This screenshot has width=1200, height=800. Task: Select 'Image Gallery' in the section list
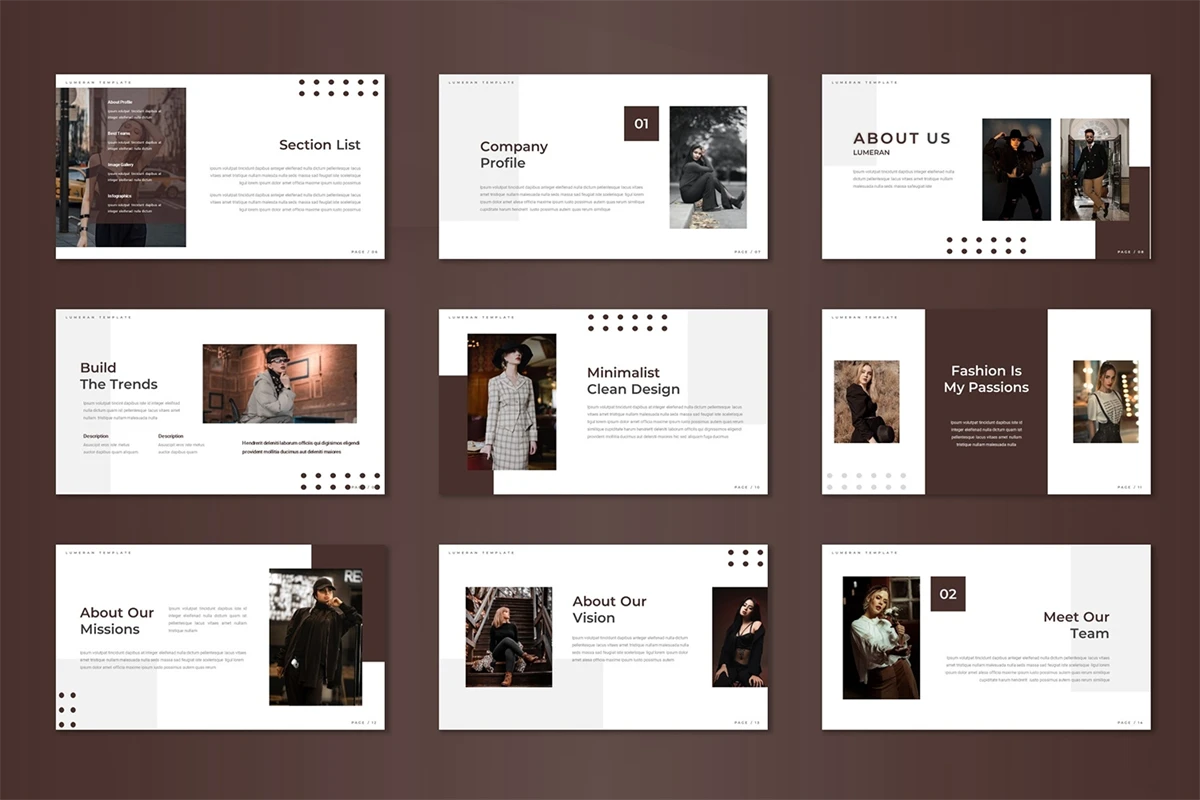click(x=121, y=165)
